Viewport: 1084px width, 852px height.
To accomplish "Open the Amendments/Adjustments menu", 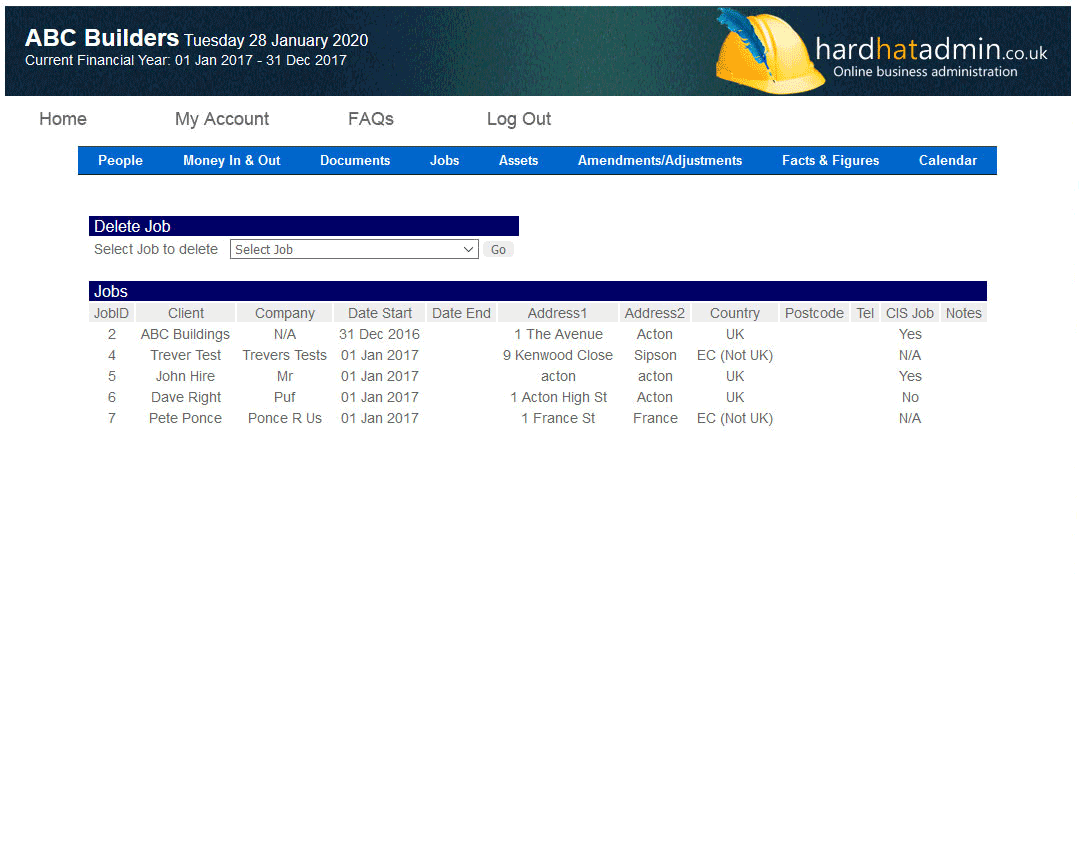I will click(660, 160).
